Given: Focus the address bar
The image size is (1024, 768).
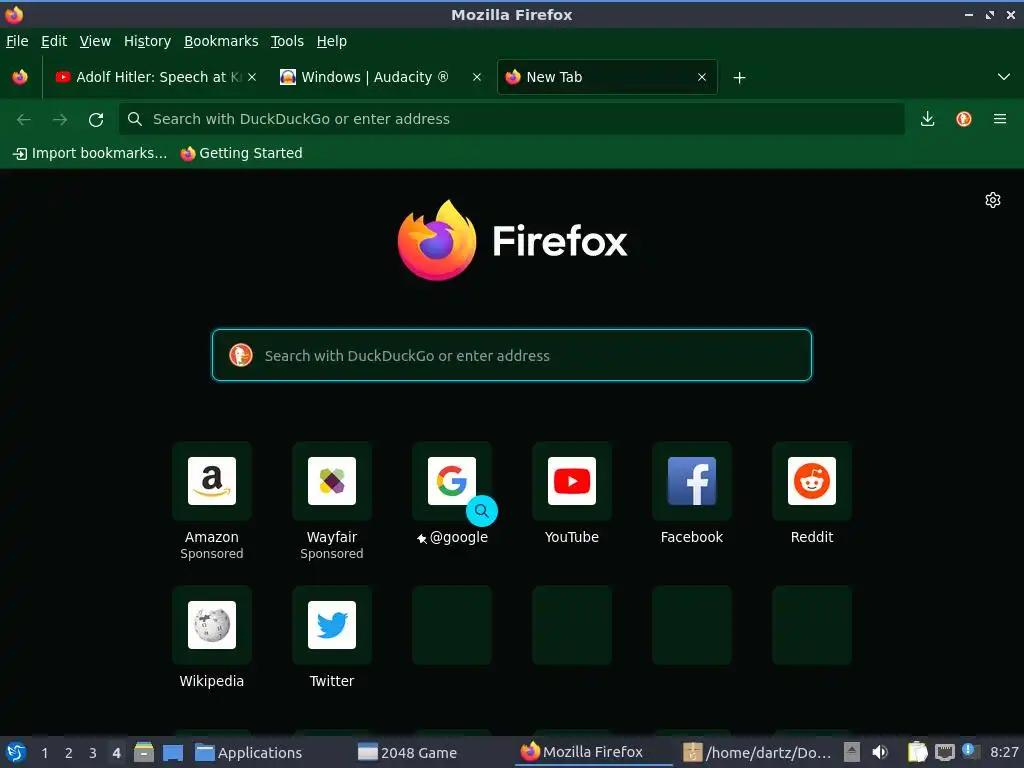Looking at the screenshot, I should [512, 119].
